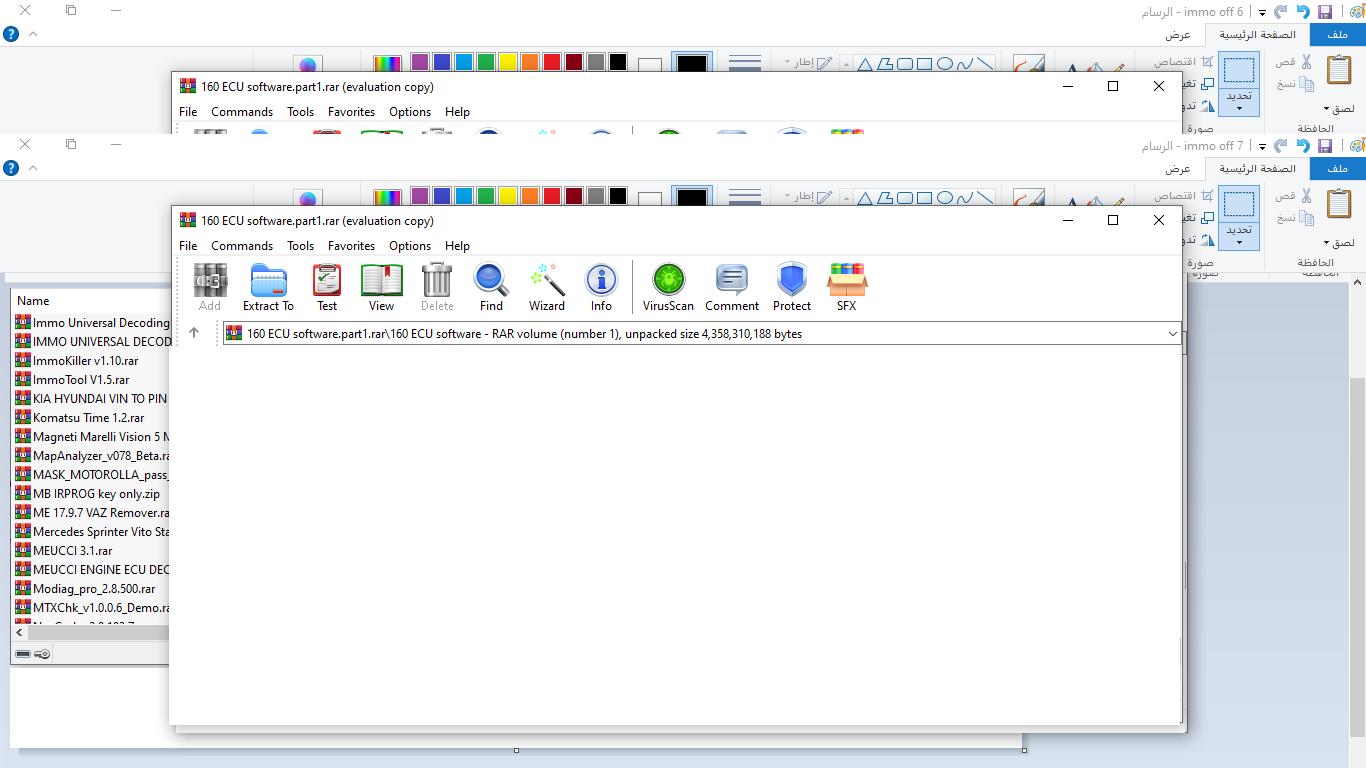Pick the yellow swatch in immo off 7 Paint
1366x768 pixels.
tap(507, 196)
